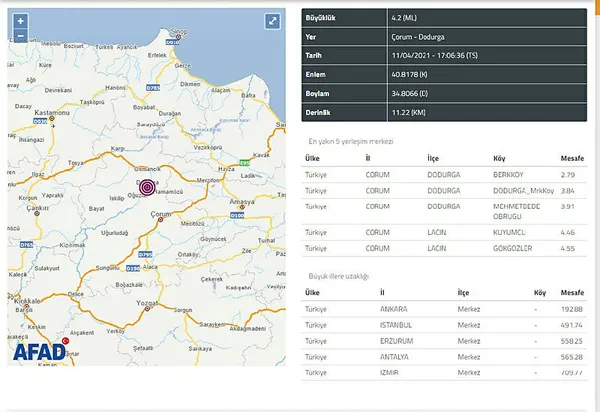Select Kastamonu city label on map
Viewport: 600px width, 412px height.
47,113
